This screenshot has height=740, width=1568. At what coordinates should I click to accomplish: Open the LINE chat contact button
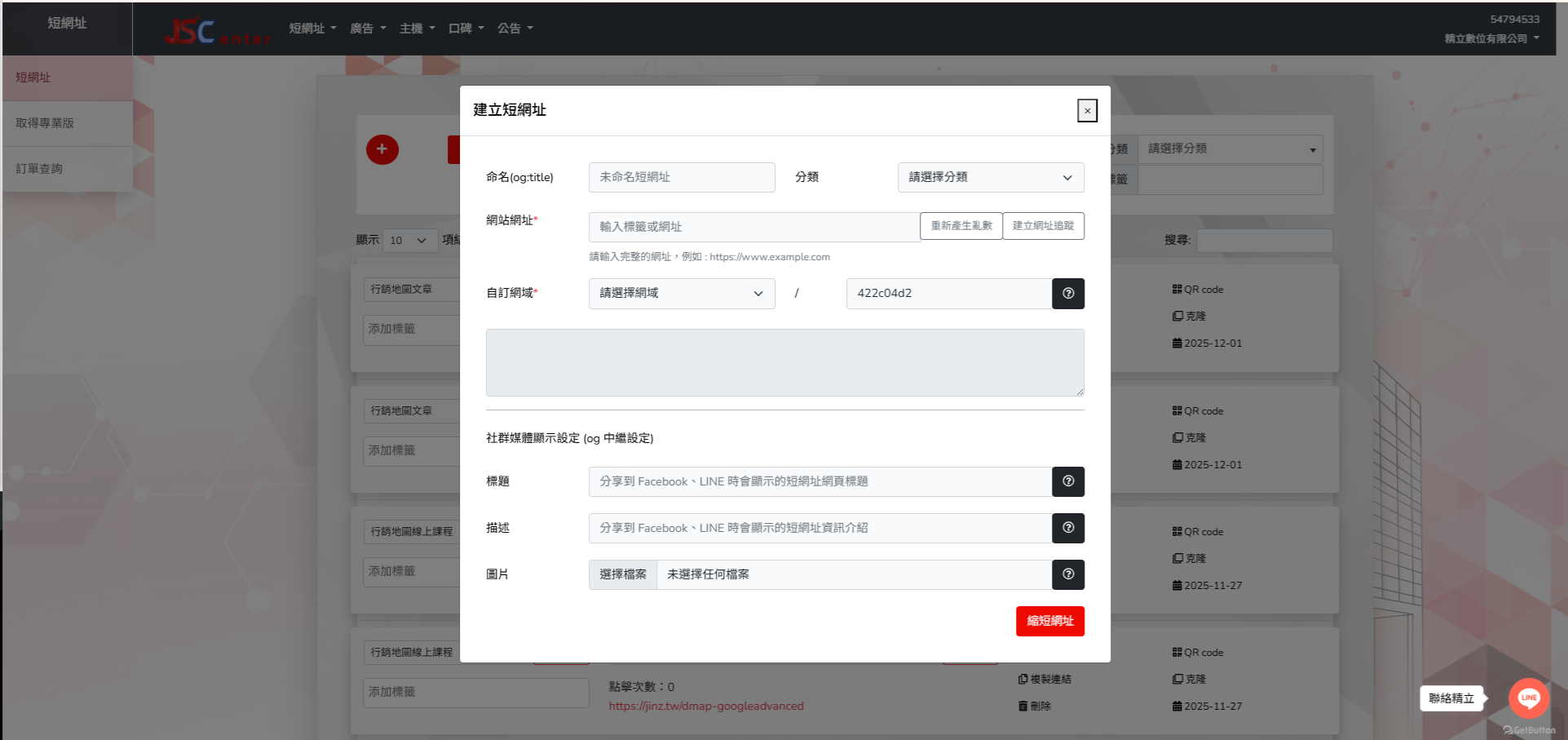1528,698
